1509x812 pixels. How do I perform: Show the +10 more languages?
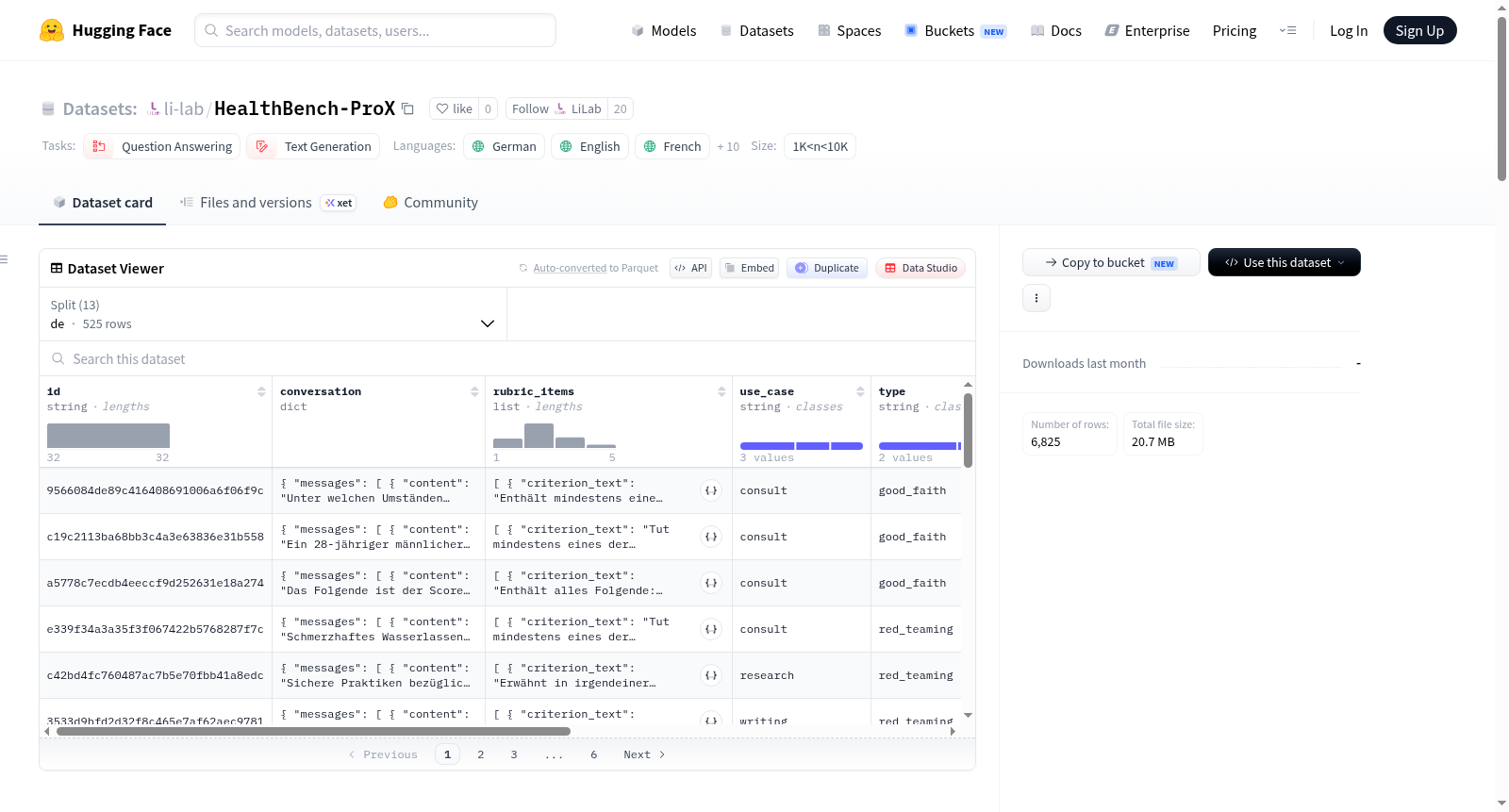tap(728, 146)
